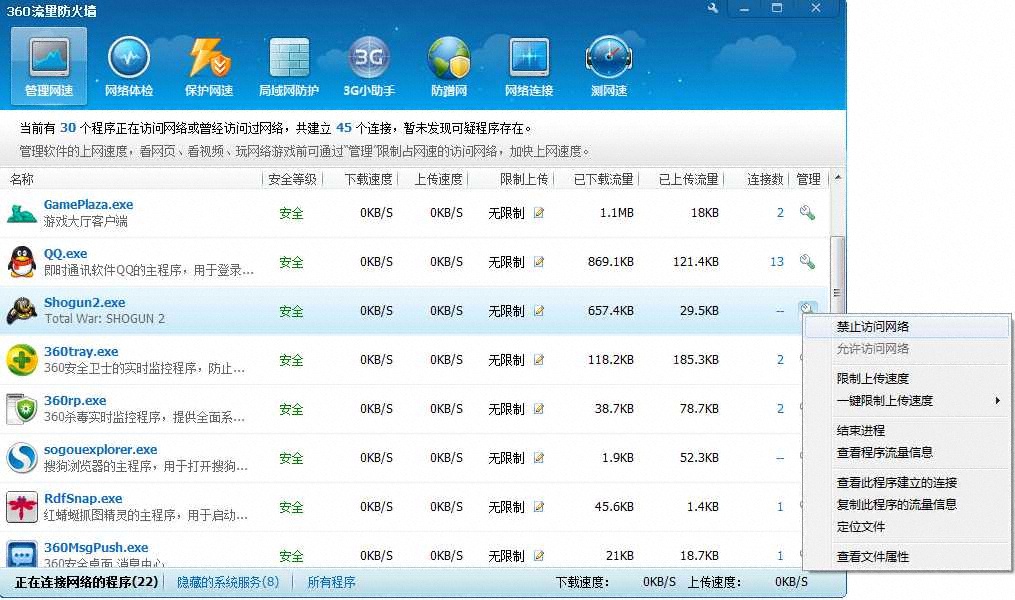The image size is (1015, 600).
Task: Open the 360tray.exe name link
Action: [81, 351]
